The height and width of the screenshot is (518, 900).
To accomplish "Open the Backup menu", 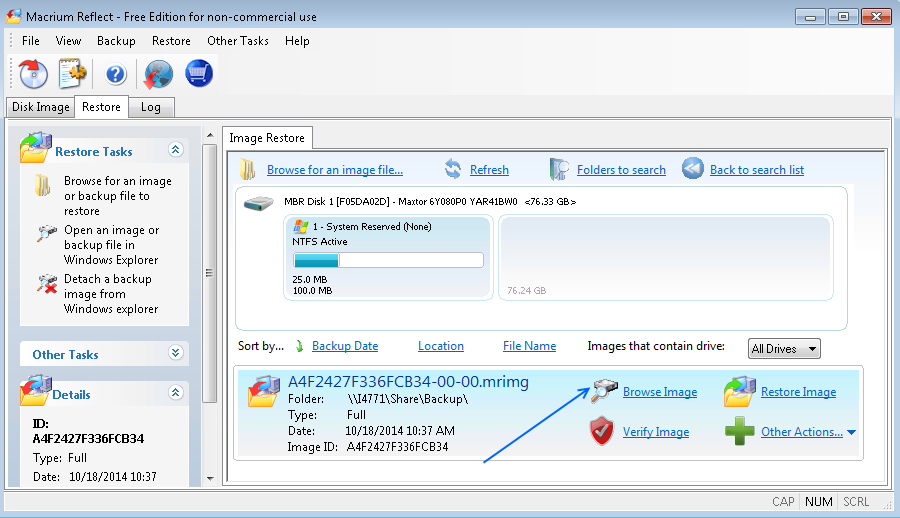I will point(116,41).
